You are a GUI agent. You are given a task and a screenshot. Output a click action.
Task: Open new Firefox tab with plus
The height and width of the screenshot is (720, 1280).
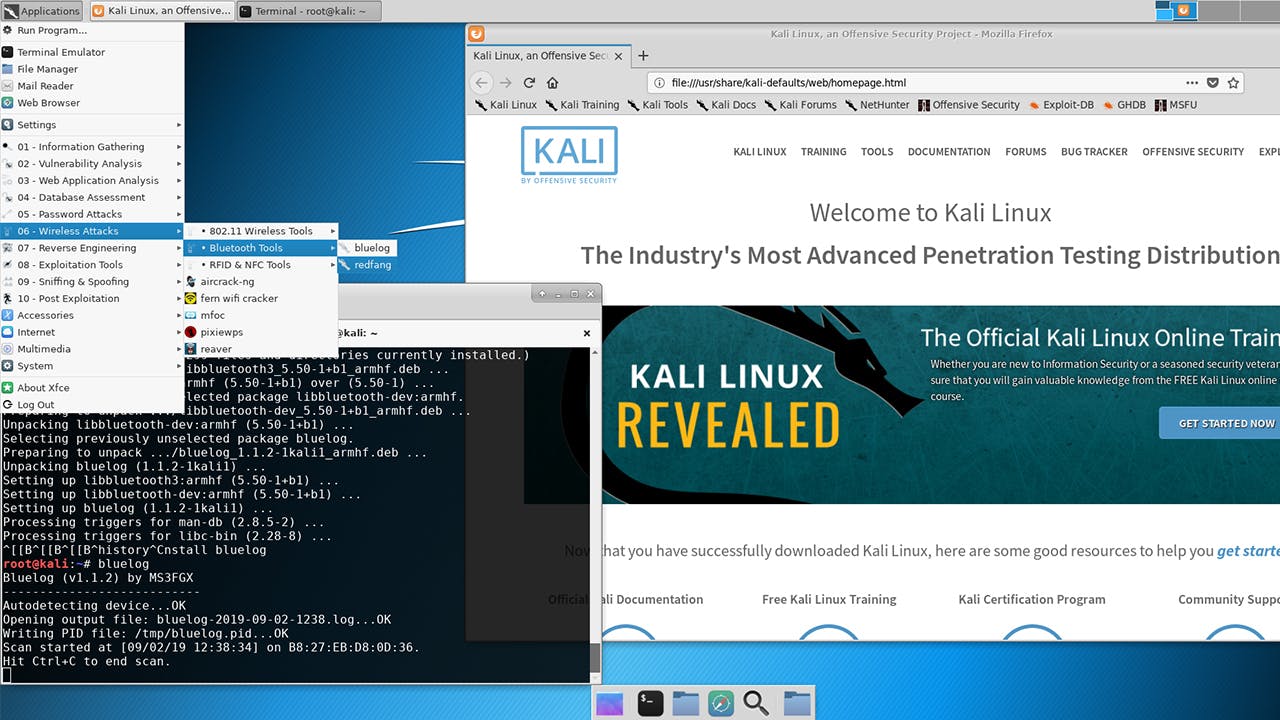(643, 56)
